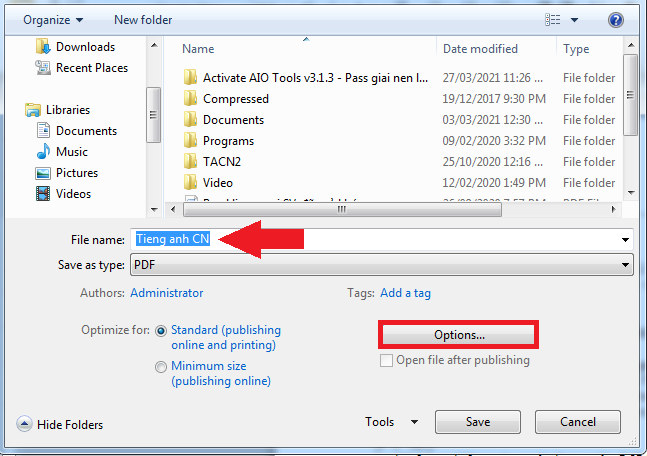Screen dimensions: 647x456
Task: Select Libraries in the navigation pane
Action: click(68, 110)
